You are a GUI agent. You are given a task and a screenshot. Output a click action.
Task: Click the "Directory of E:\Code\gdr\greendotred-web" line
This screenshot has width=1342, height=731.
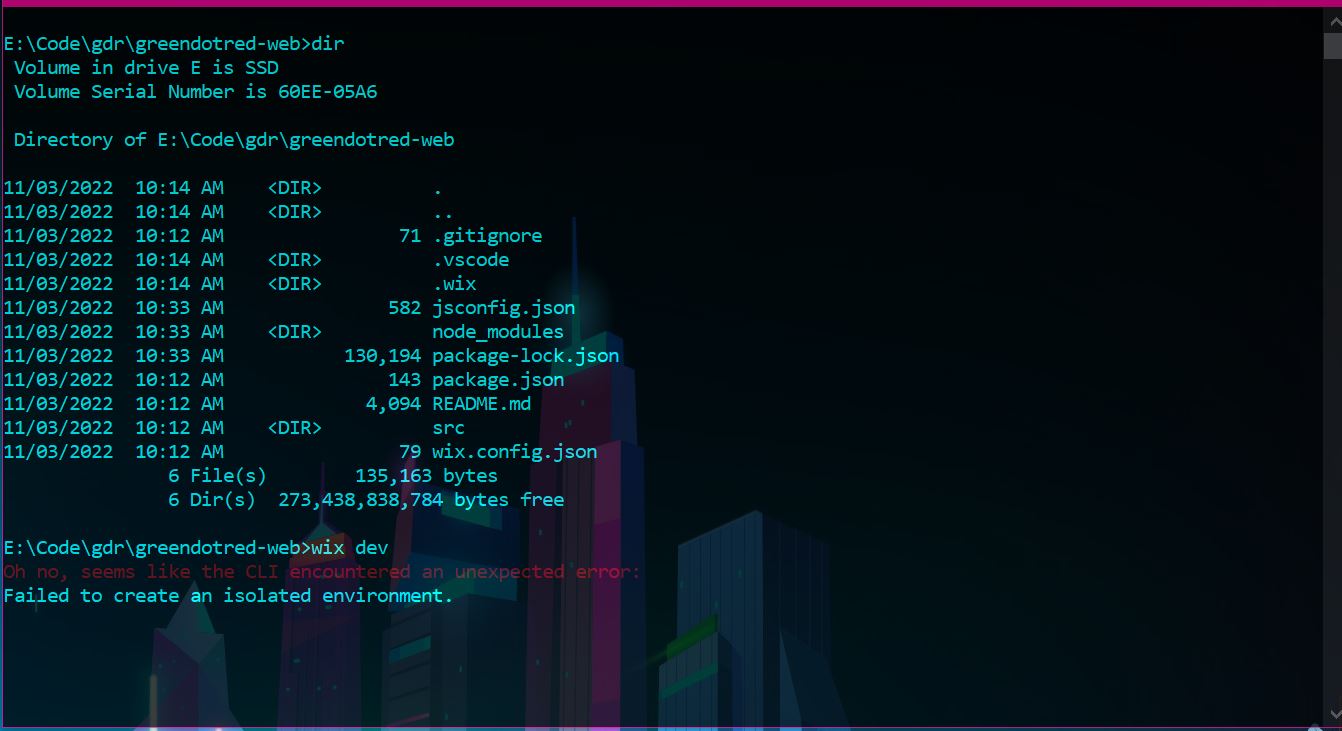coord(234,140)
